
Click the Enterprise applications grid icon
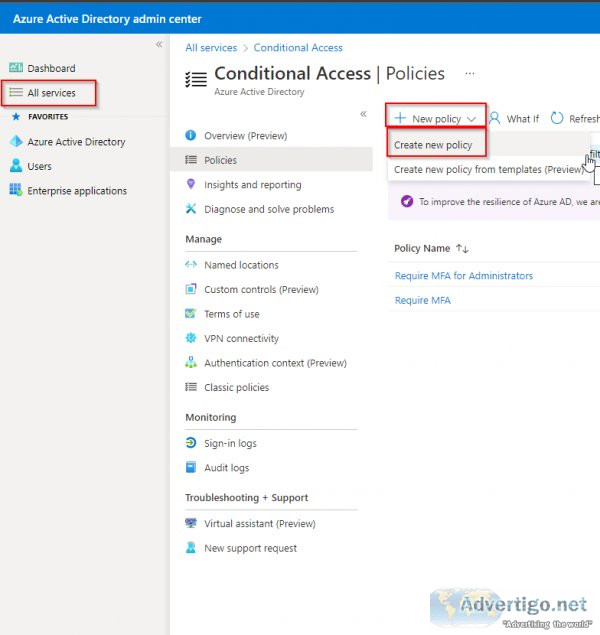click(16, 190)
